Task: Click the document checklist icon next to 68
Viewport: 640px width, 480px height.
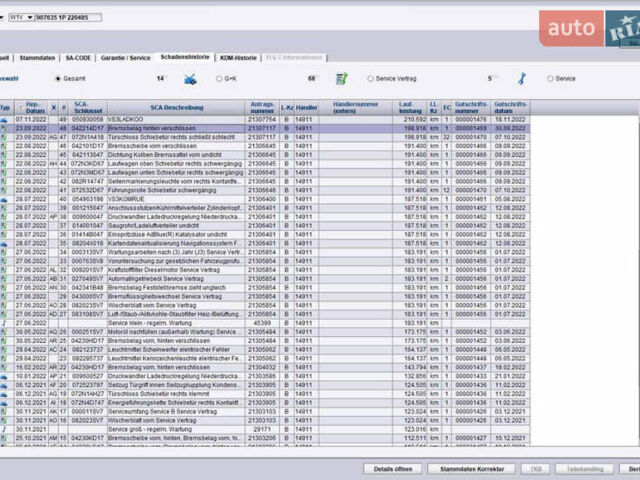Action: (x=342, y=78)
